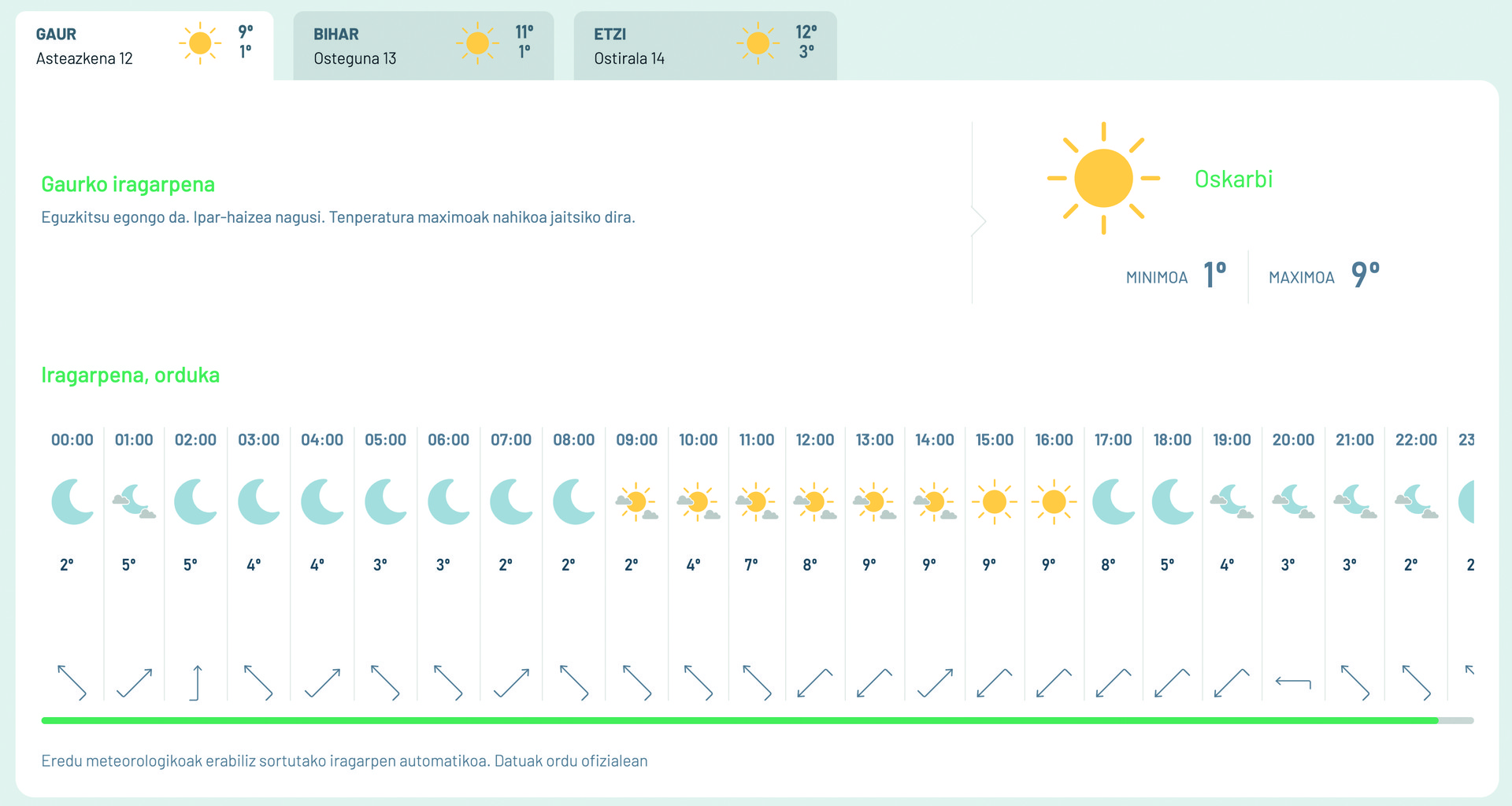
Task: Click the 7° temperature at 11:00
Action: (x=751, y=564)
